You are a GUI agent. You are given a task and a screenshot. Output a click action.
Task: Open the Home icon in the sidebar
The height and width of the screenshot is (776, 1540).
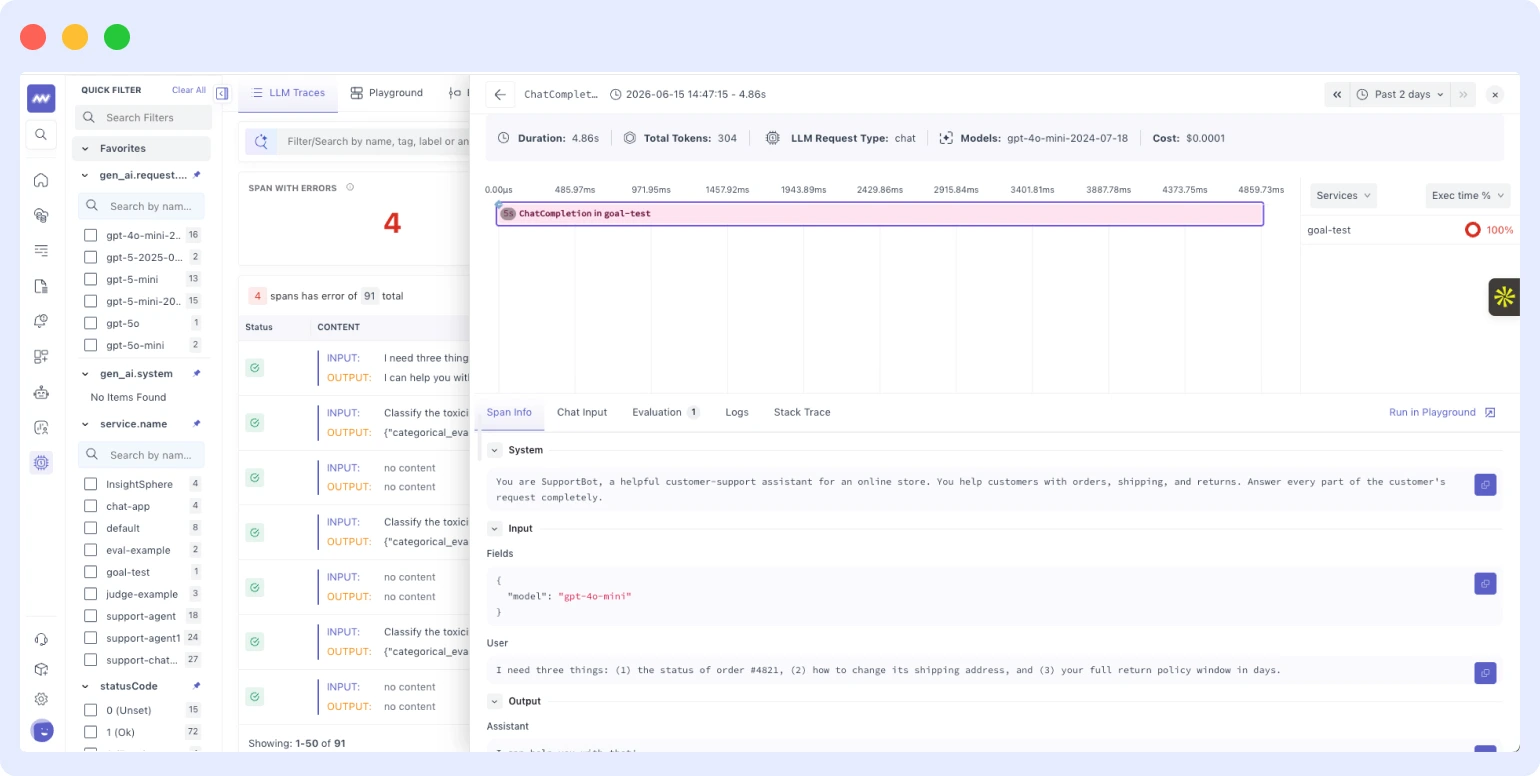[41, 180]
